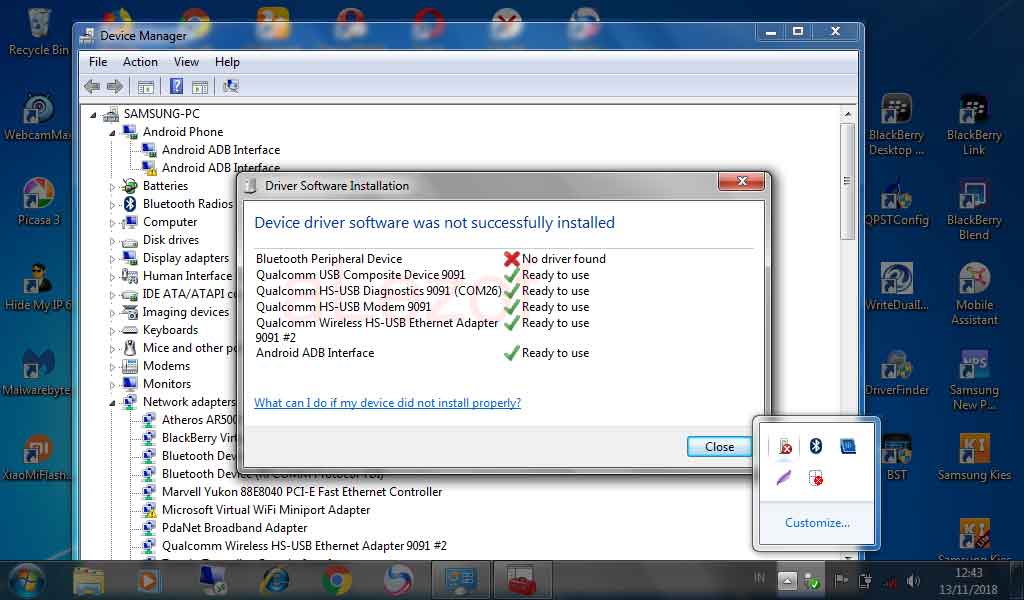Open the Malwarebytes desktop shortcut
This screenshot has width=1024, height=600.
(37, 373)
